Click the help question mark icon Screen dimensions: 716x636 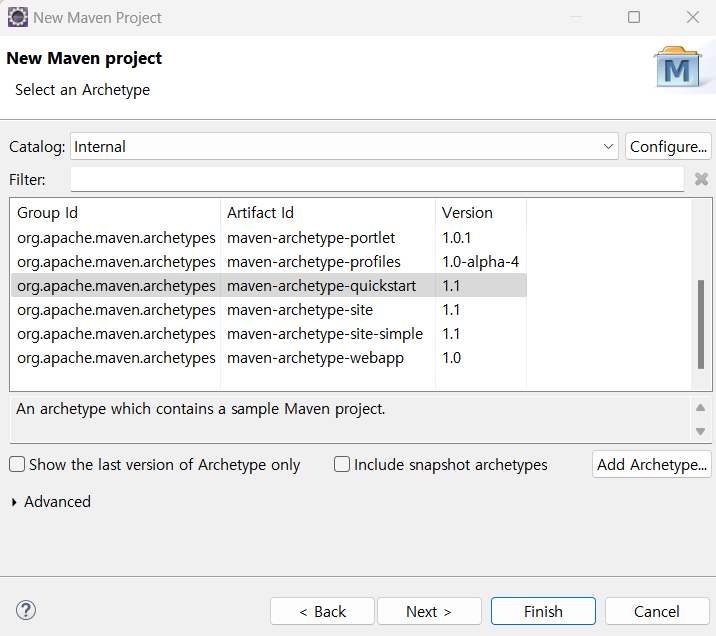[x=26, y=610]
